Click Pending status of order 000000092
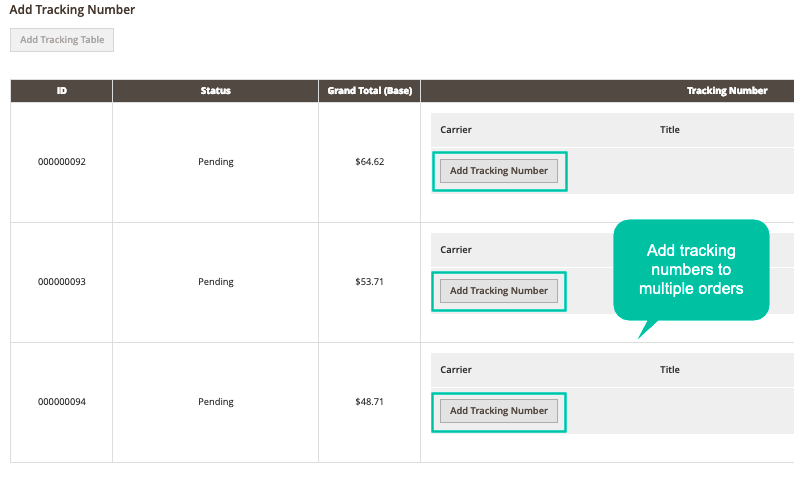Screen dimensions: 794x478 click(x=216, y=162)
